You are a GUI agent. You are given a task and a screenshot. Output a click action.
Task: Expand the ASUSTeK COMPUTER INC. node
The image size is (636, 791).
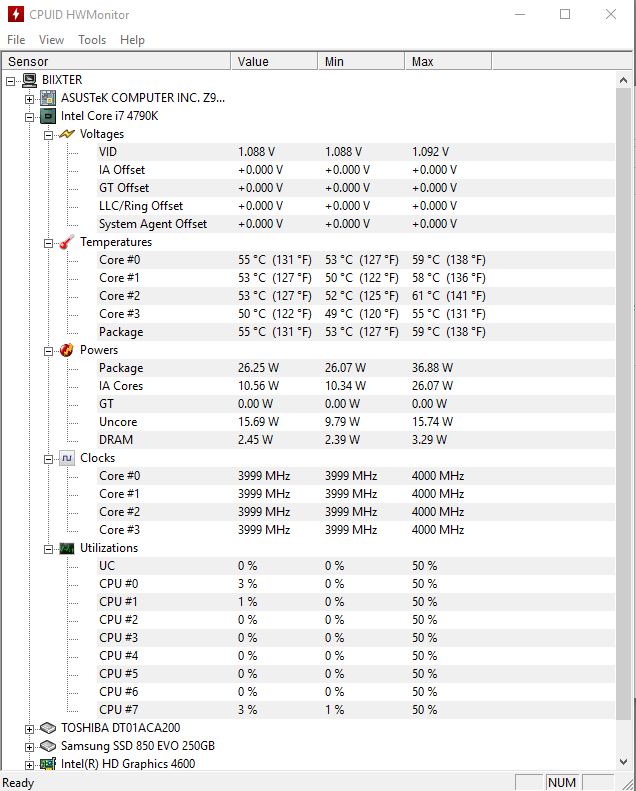[x=29, y=99]
